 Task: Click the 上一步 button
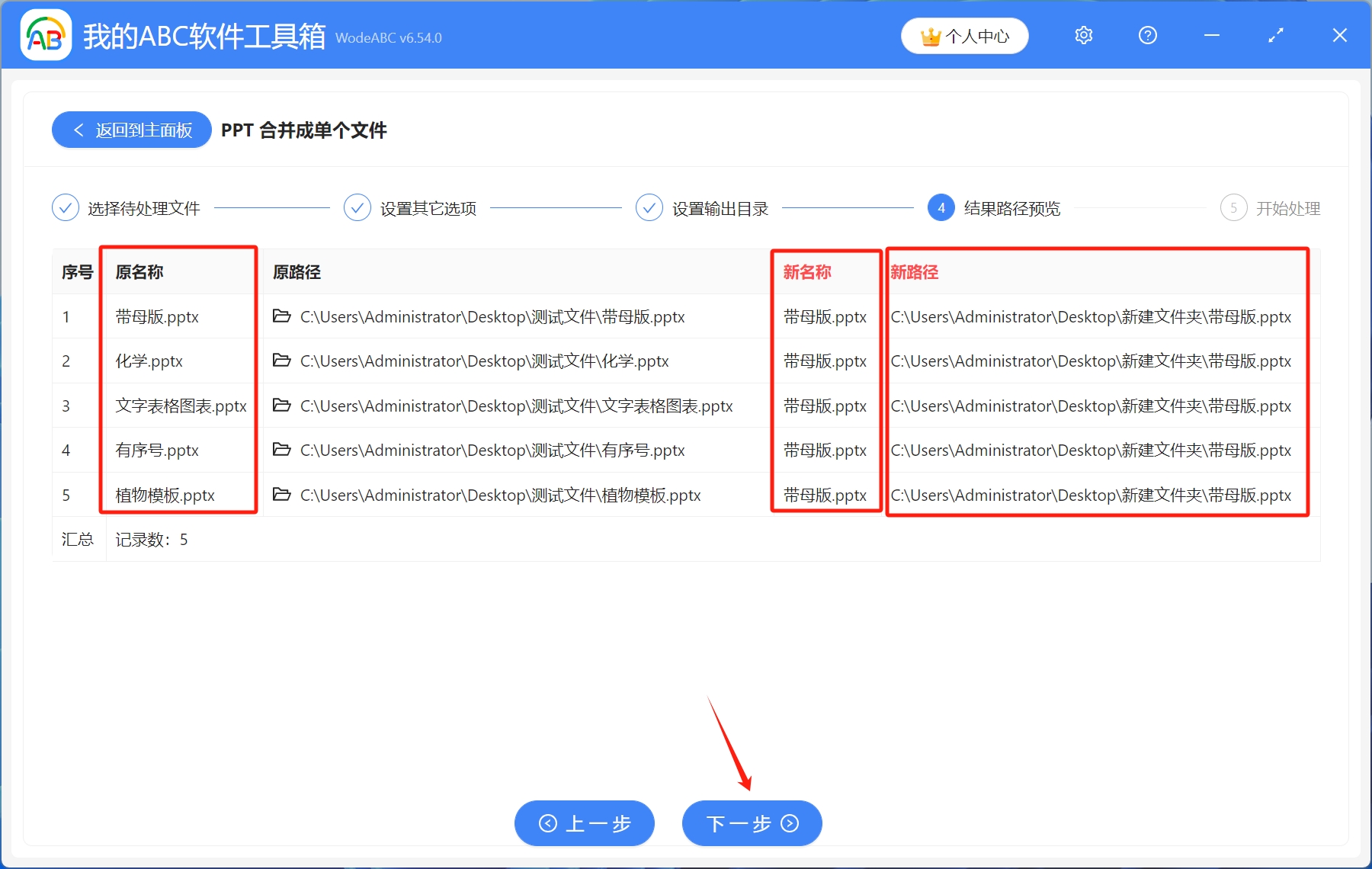(584, 823)
